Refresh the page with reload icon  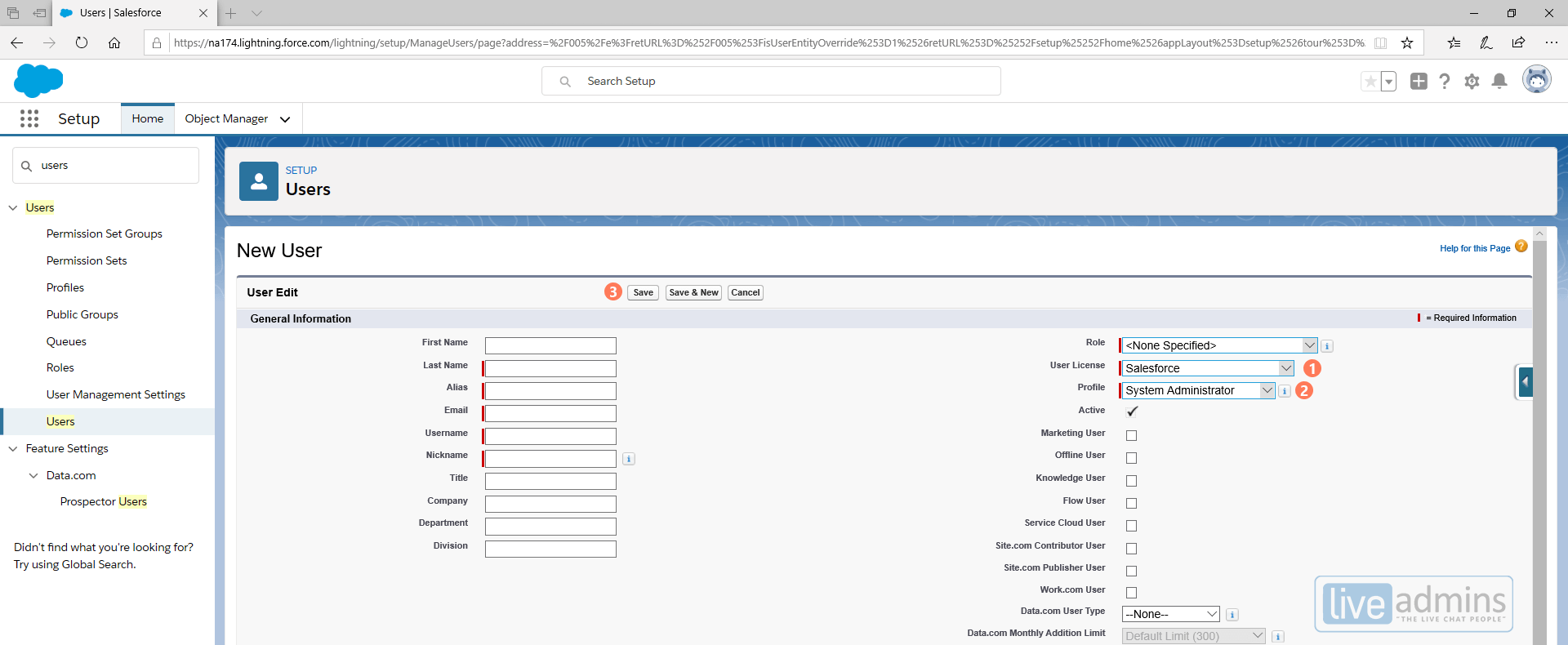[82, 42]
